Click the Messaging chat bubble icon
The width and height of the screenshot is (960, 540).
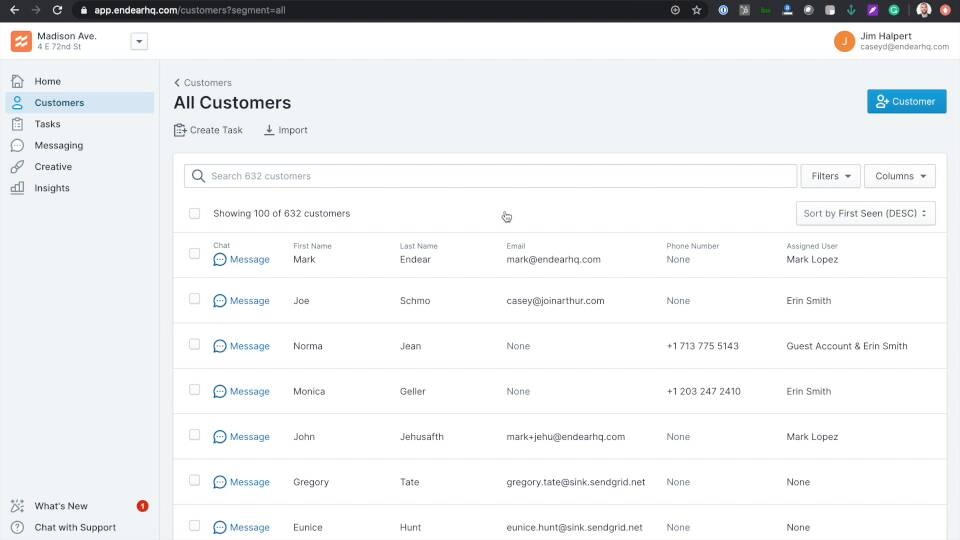pyautogui.click(x=17, y=145)
